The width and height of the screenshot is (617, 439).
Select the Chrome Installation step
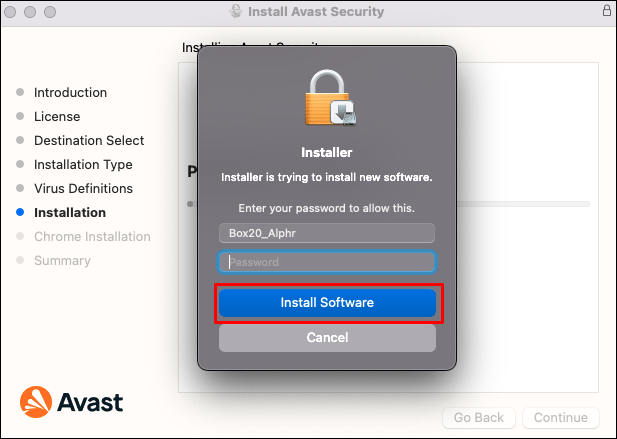pos(92,237)
